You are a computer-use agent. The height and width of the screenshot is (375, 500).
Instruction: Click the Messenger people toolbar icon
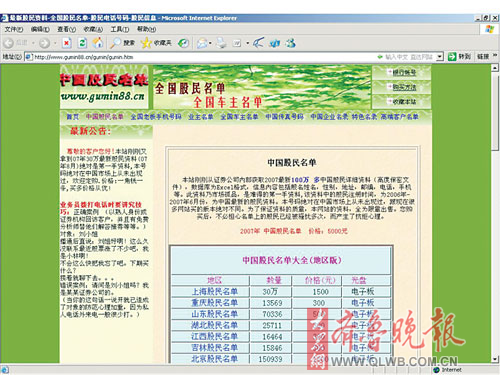tap(291, 43)
